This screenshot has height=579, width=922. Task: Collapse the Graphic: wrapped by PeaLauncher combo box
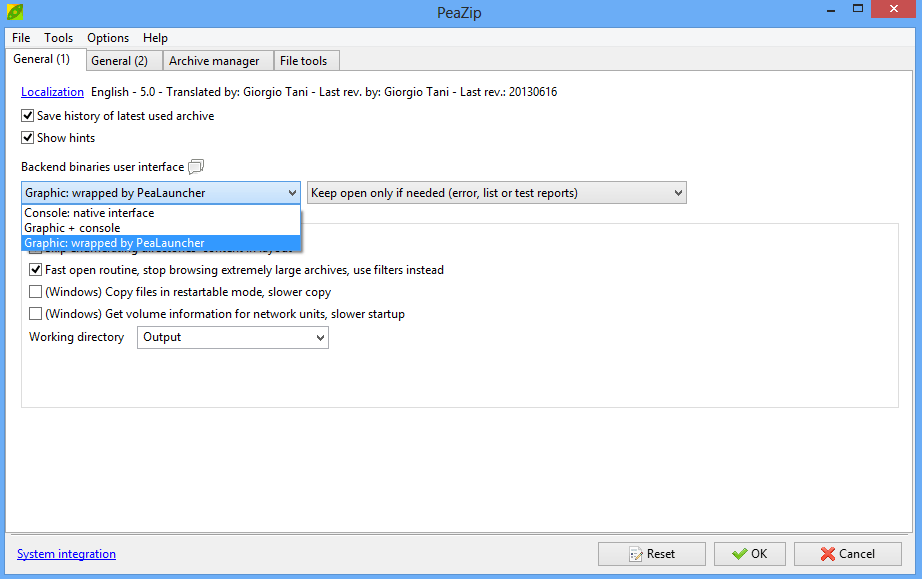coord(161,193)
